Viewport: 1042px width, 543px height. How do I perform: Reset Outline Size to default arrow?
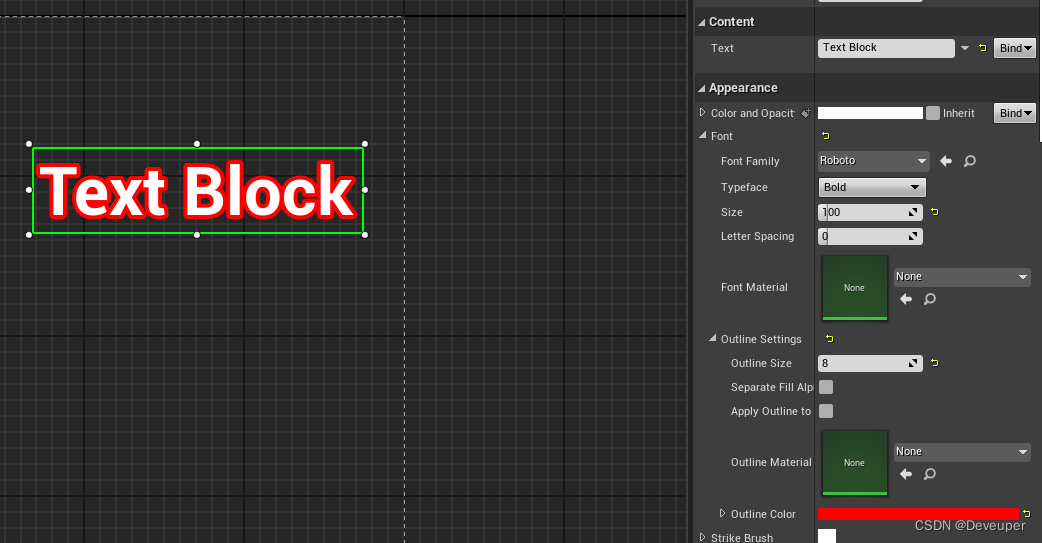[x=935, y=363]
